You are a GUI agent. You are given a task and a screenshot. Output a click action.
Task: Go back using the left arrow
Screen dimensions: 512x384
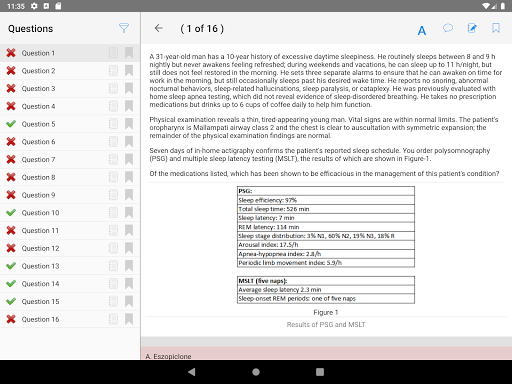(x=159, y=28)
